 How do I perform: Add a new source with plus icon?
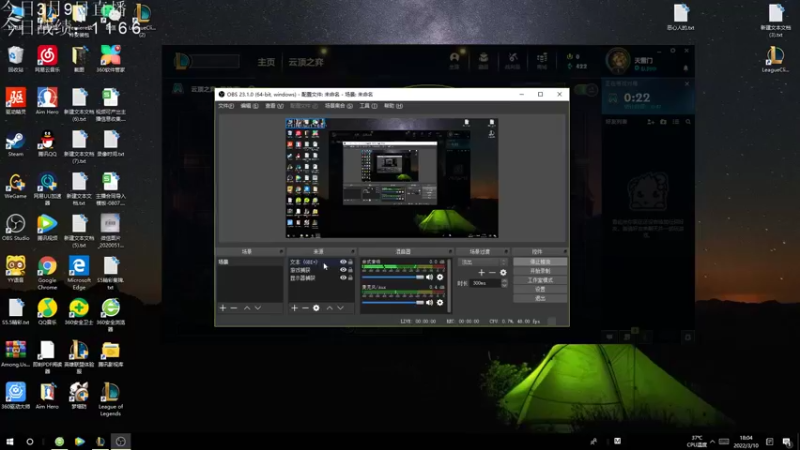(294, 308)
